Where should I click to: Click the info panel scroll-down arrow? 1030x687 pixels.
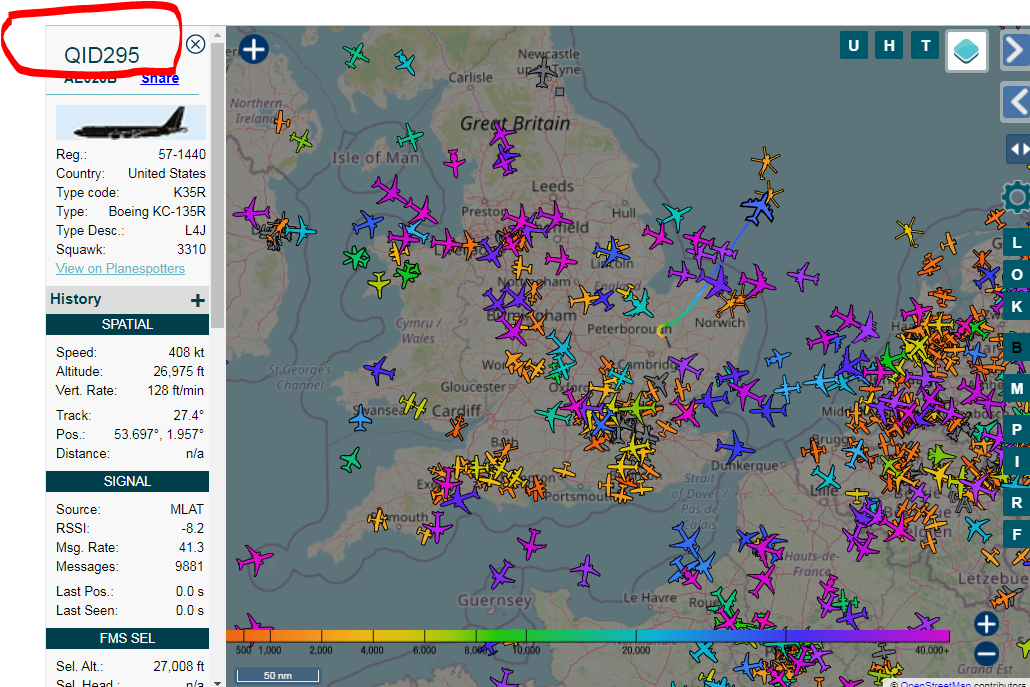pyautogui.click(x=217, y=682)
